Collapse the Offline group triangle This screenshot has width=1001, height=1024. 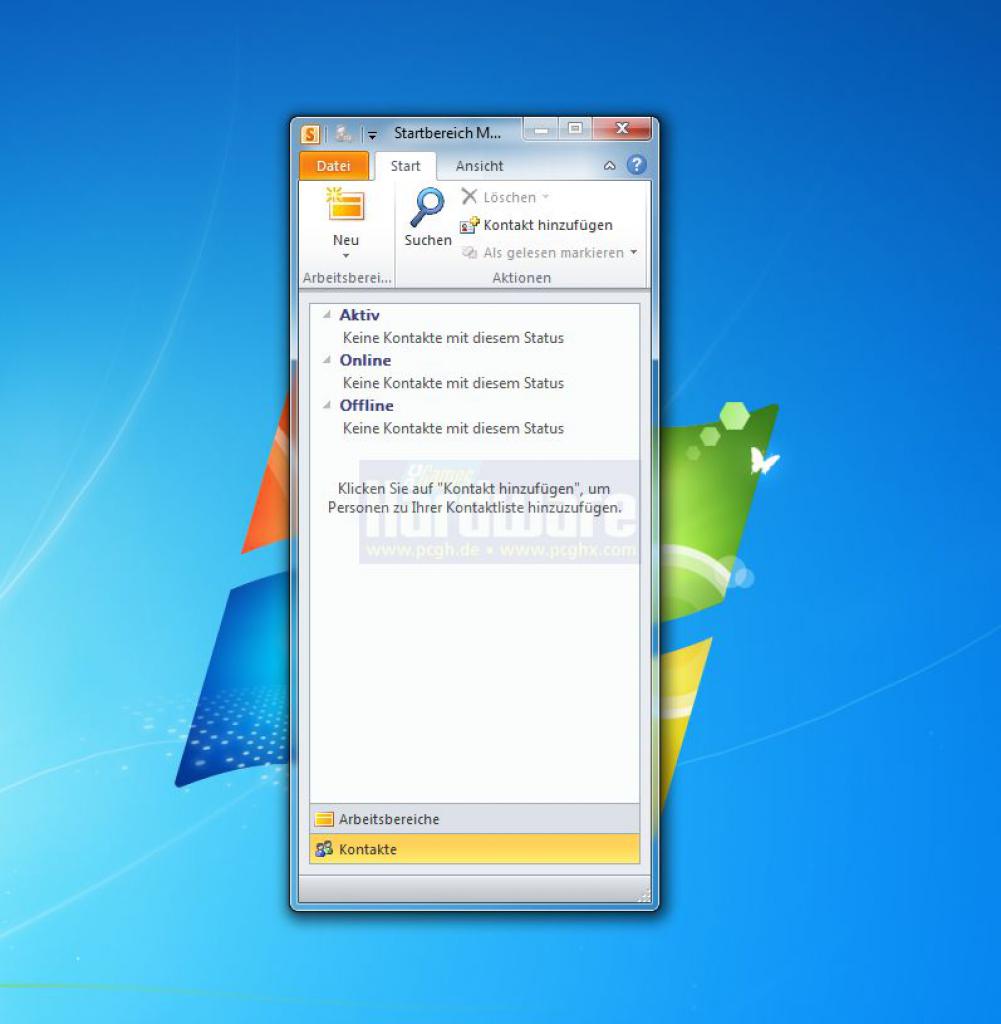pyautogui.click(x=326, y=405)
